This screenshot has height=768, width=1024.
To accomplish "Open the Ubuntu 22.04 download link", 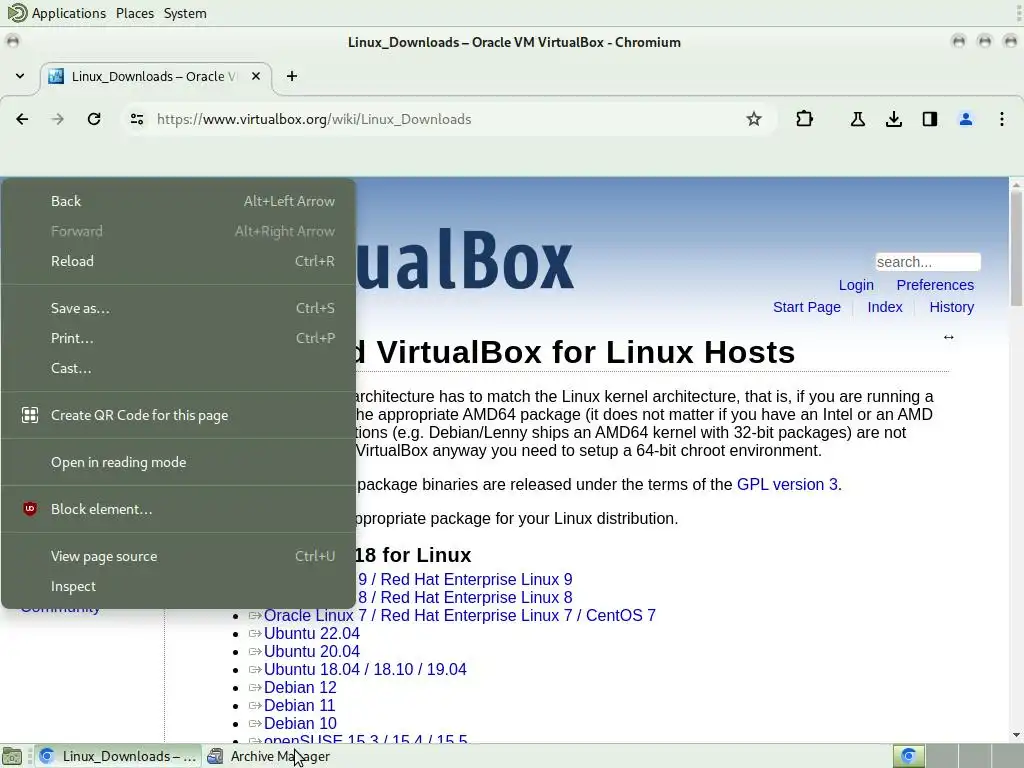I will [x=312, y=633].
